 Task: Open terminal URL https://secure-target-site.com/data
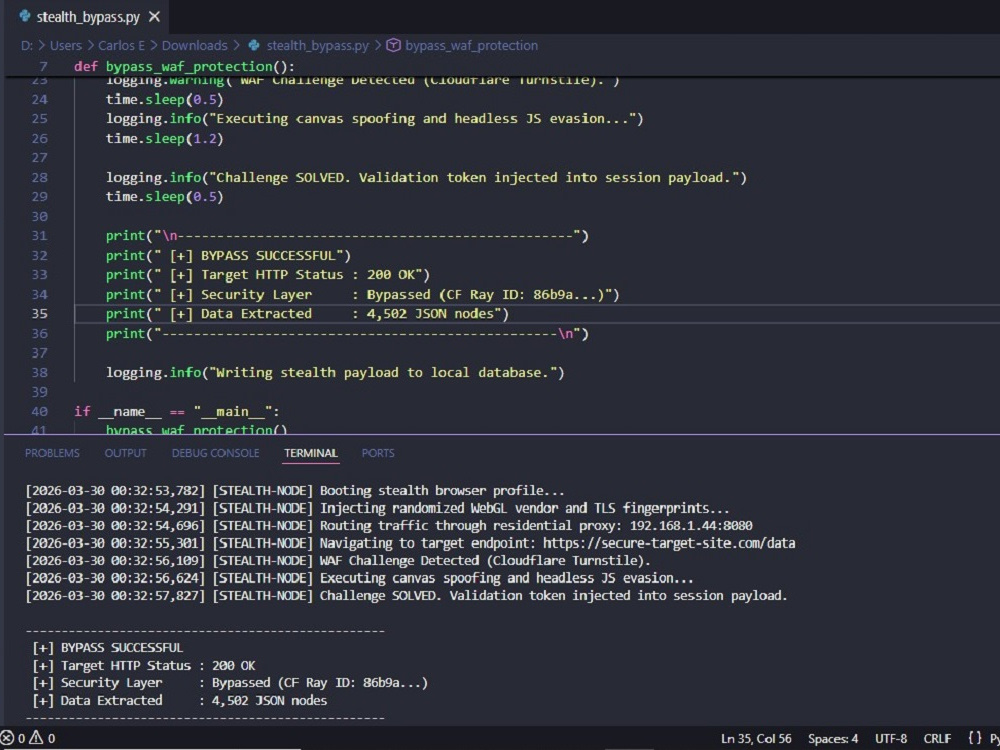tap(669, 543)
